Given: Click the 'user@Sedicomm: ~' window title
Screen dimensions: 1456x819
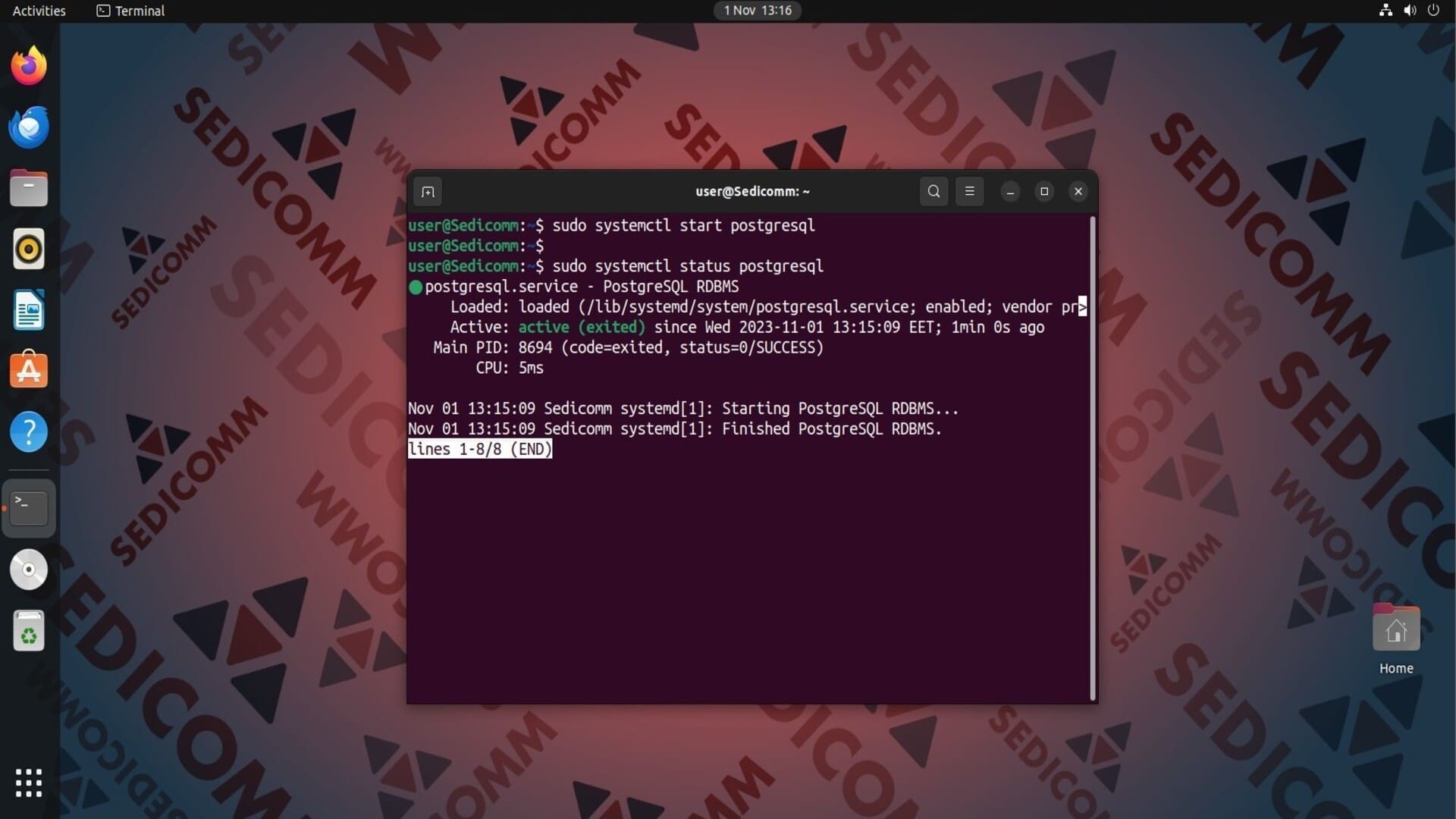Looking at the screenshot, I should [752, 192].
